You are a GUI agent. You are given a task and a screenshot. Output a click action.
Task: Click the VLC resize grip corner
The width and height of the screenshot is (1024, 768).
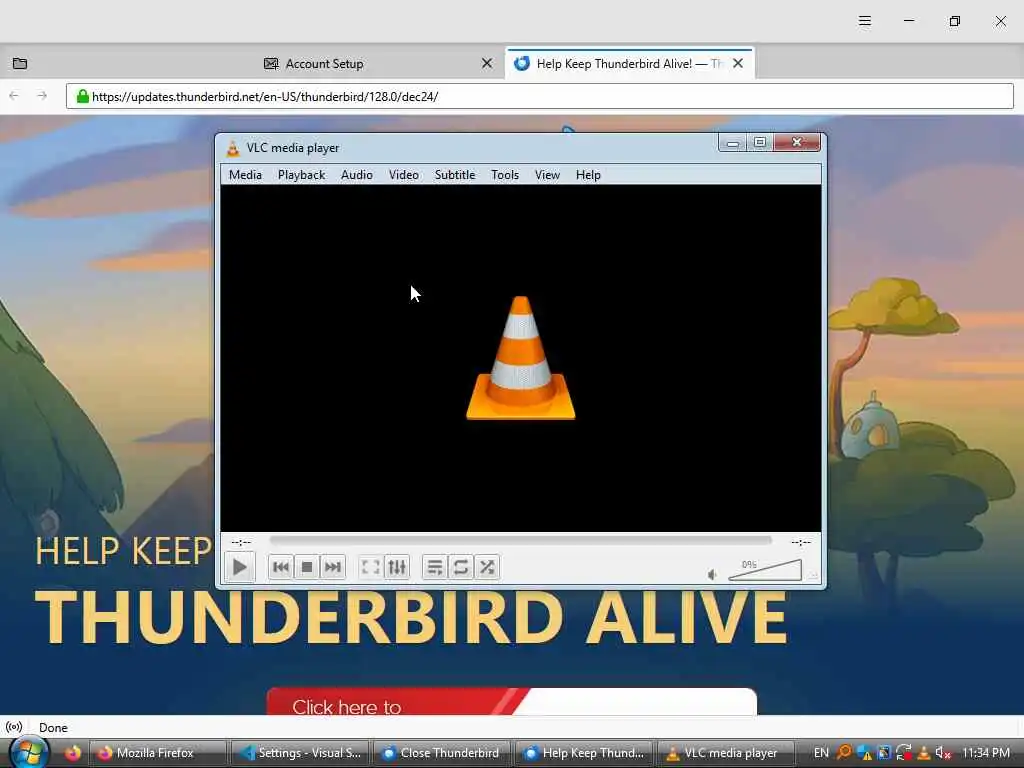click(x=813, y=576)
